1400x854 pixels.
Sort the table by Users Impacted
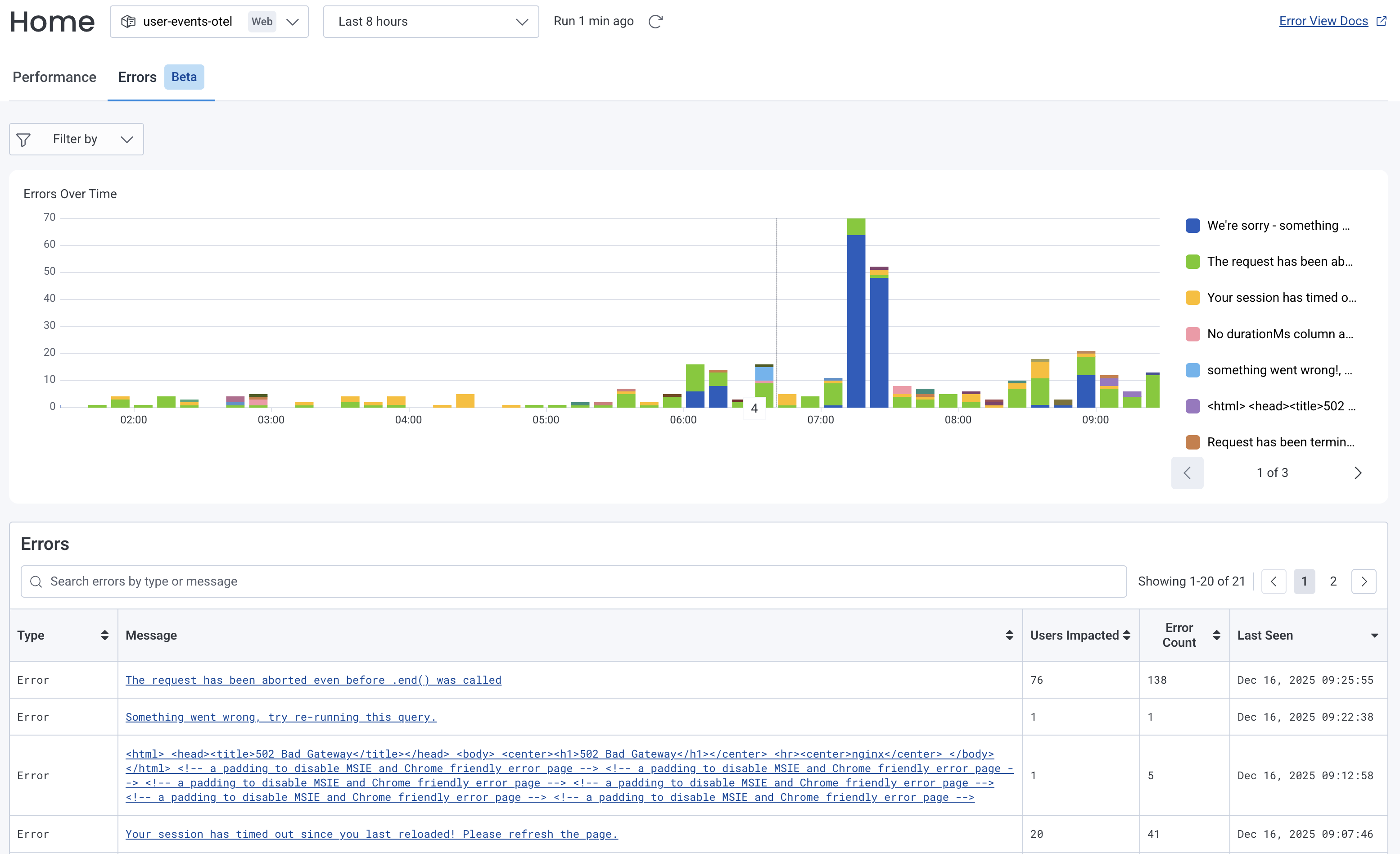point(1127,635)
